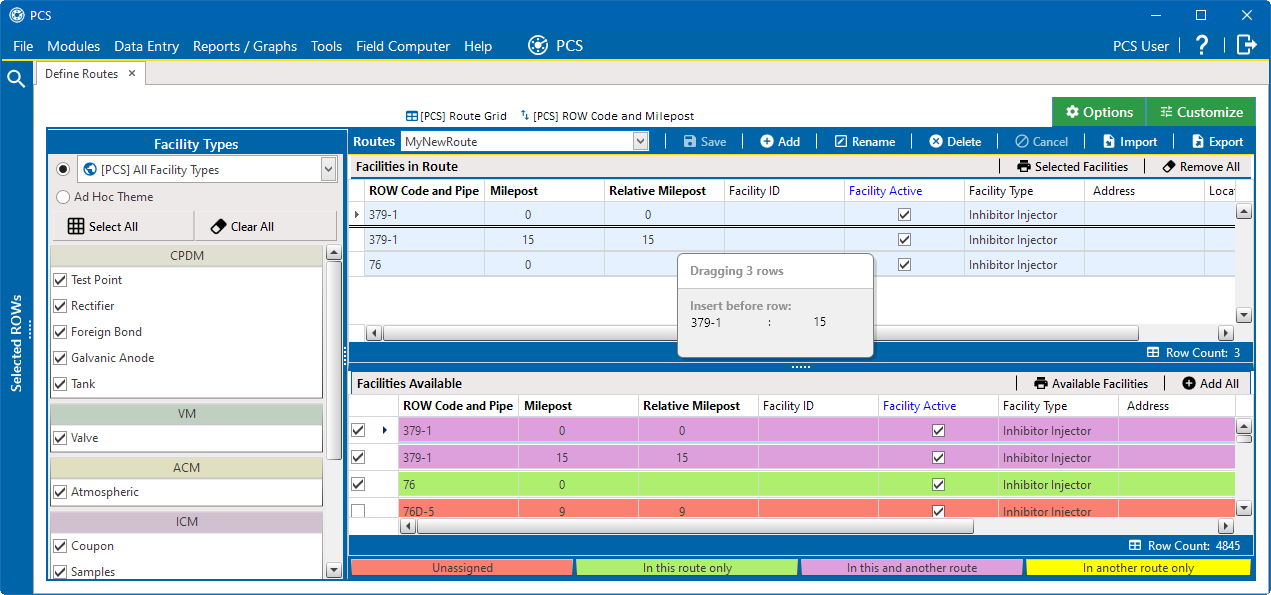Select the [PCS] Route Grid layout
1271x595 pixels.
[456, 116]
